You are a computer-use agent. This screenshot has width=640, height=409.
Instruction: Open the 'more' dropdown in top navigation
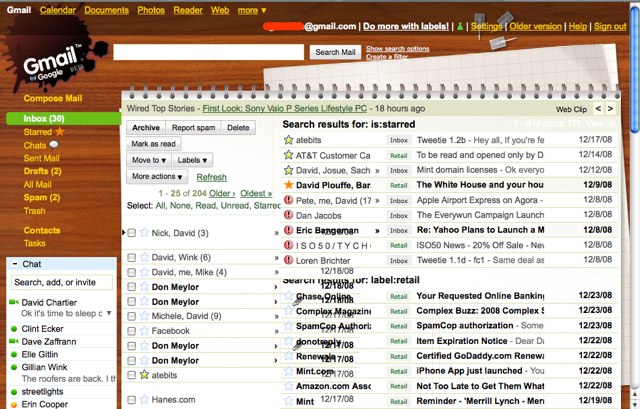pyautogui.click(x=252, y=10)
